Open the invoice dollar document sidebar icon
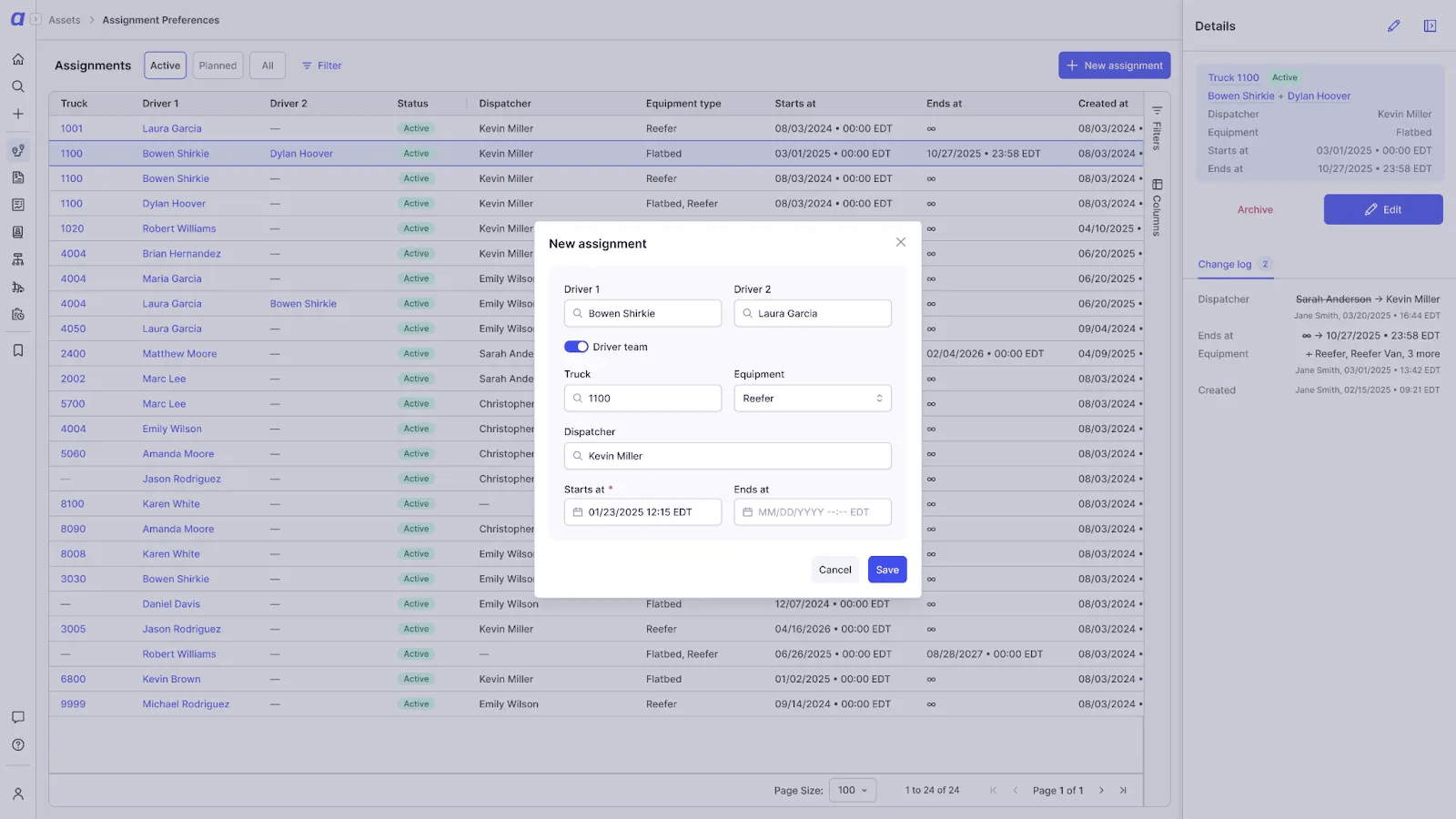Screen dimensions: 1456x819 pos(17,177)
